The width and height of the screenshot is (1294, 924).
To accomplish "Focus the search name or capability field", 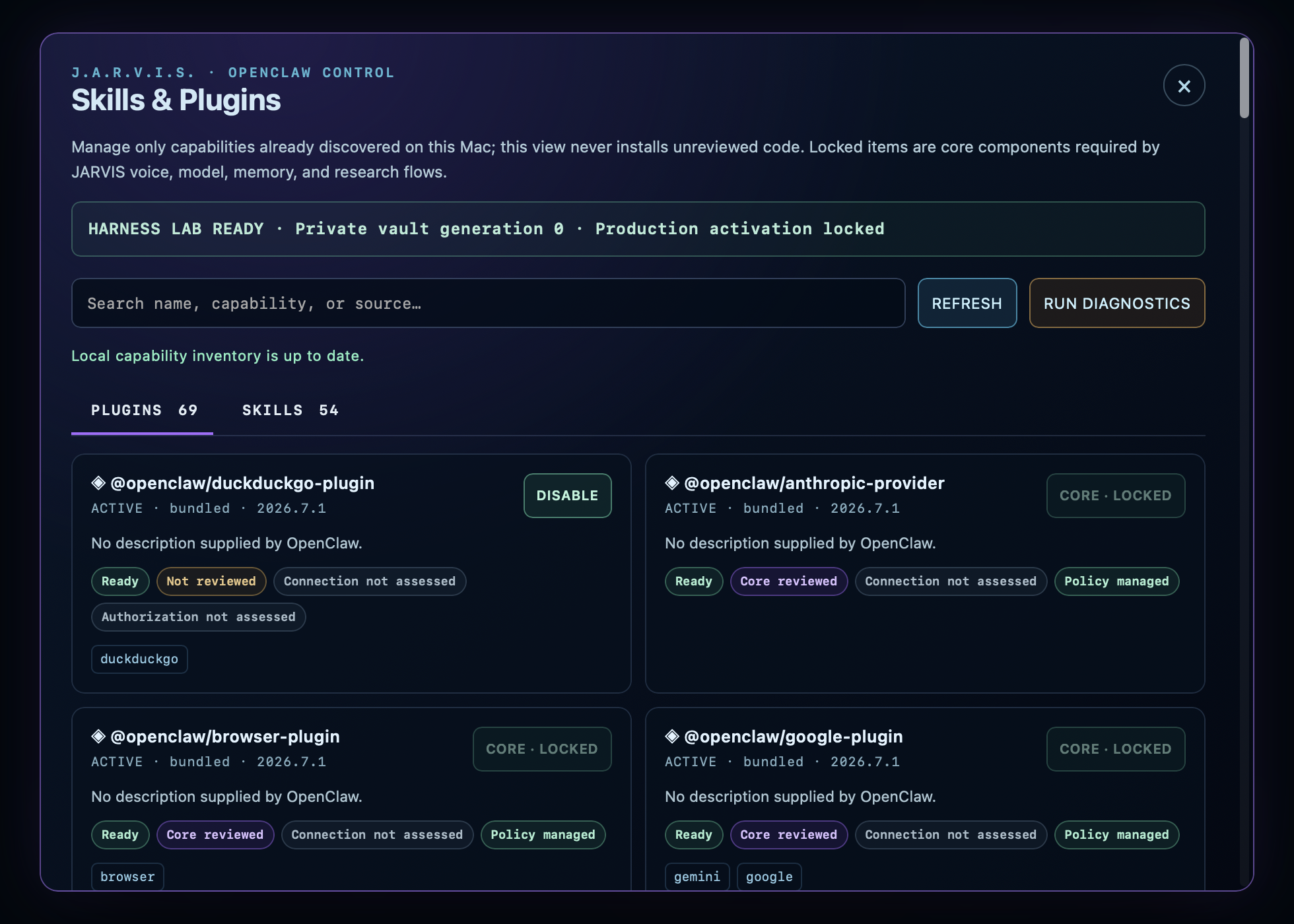I will [x=489, y=304].
